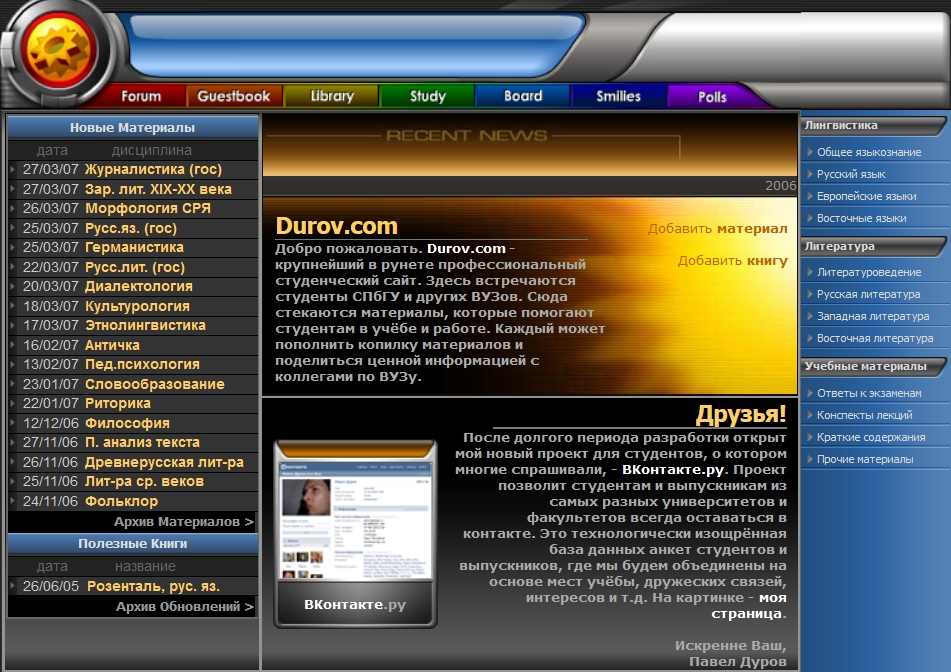The width and height of the screenshot is (951, 672).
Task: Click the 27/03/07 date beside Журналистика (гос)
Action: tap(51, 169)
